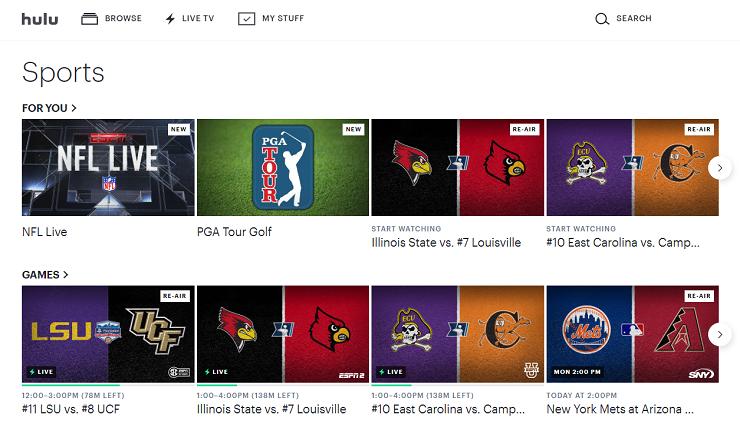Click the Search magnifier icon
This screenshot has height=431, width=740.
click(x=602, y=19)
